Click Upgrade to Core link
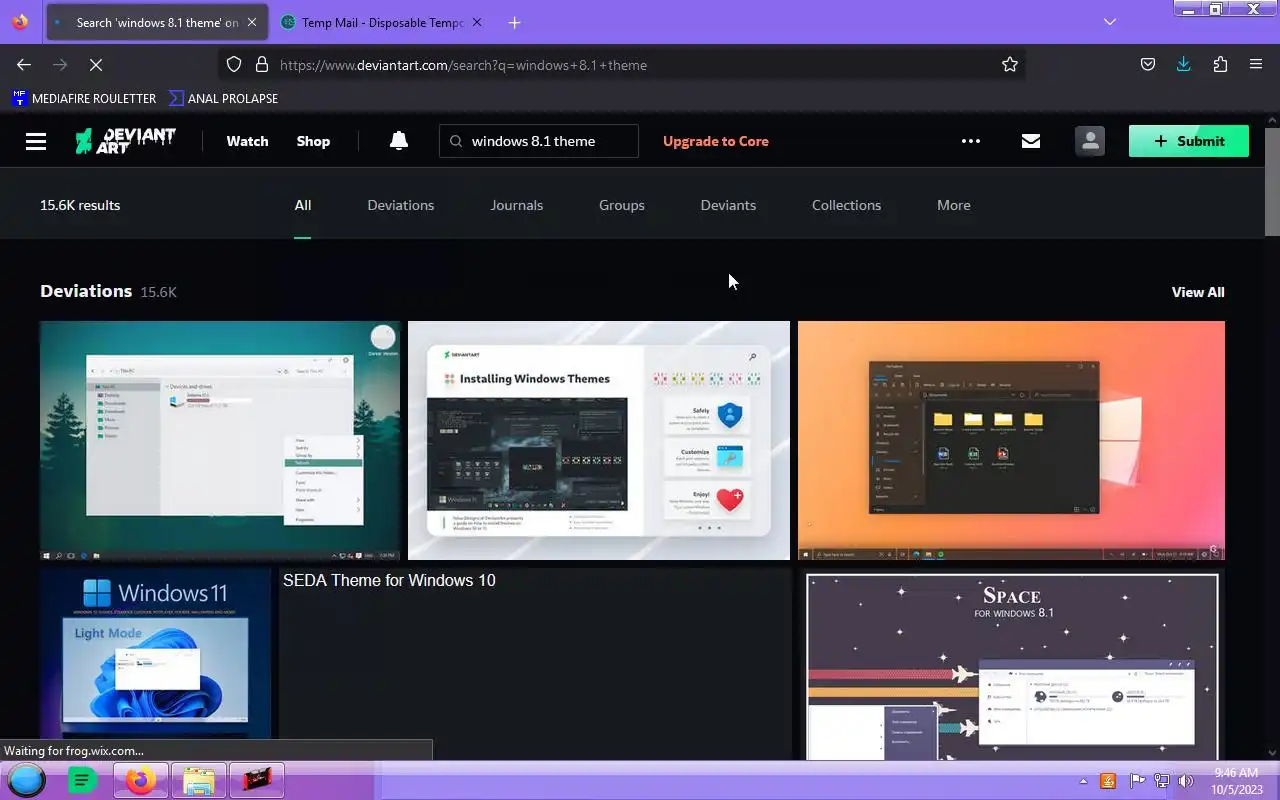This screenshot has width=1280, height=800. click(716, 141)
